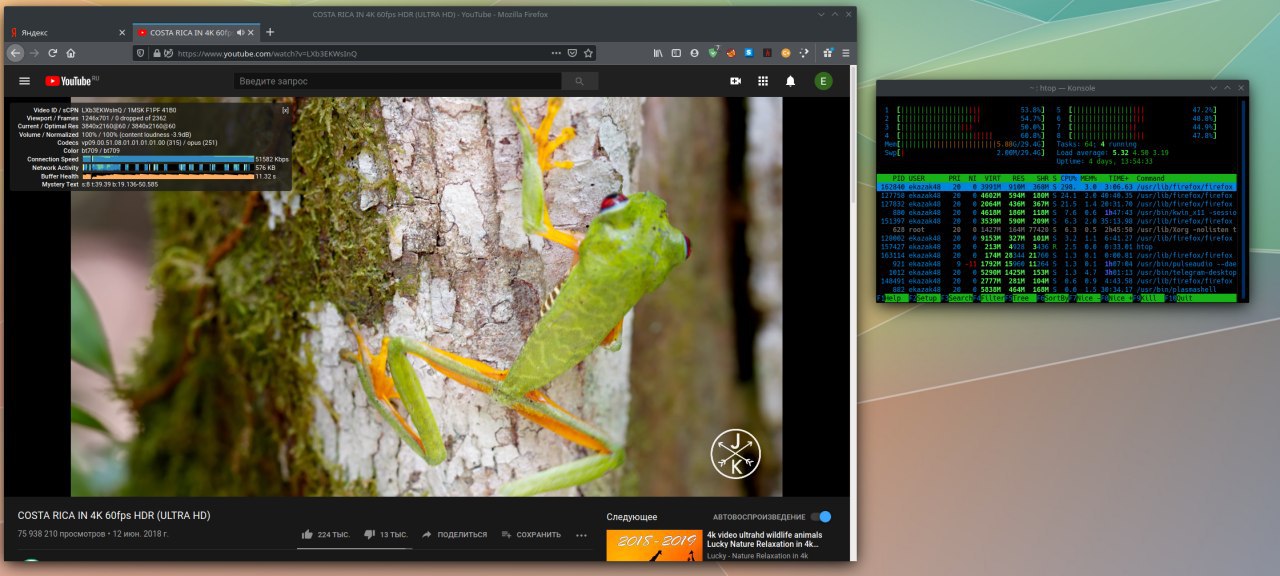Open page actions three-dot menu in address bar

(556, 53)
